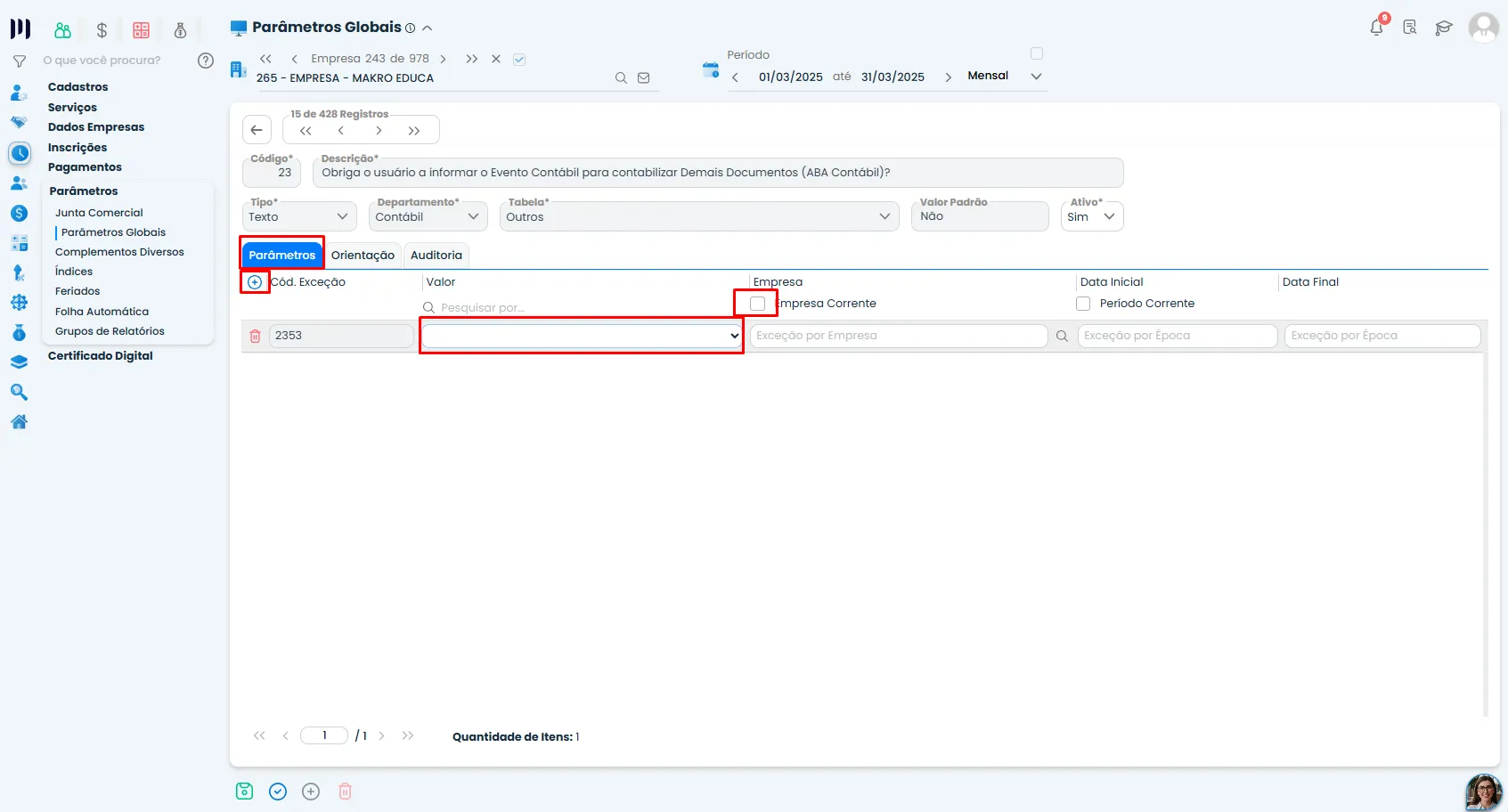Collapse the Parâmetros Globais title chevron

click(427, 28)
